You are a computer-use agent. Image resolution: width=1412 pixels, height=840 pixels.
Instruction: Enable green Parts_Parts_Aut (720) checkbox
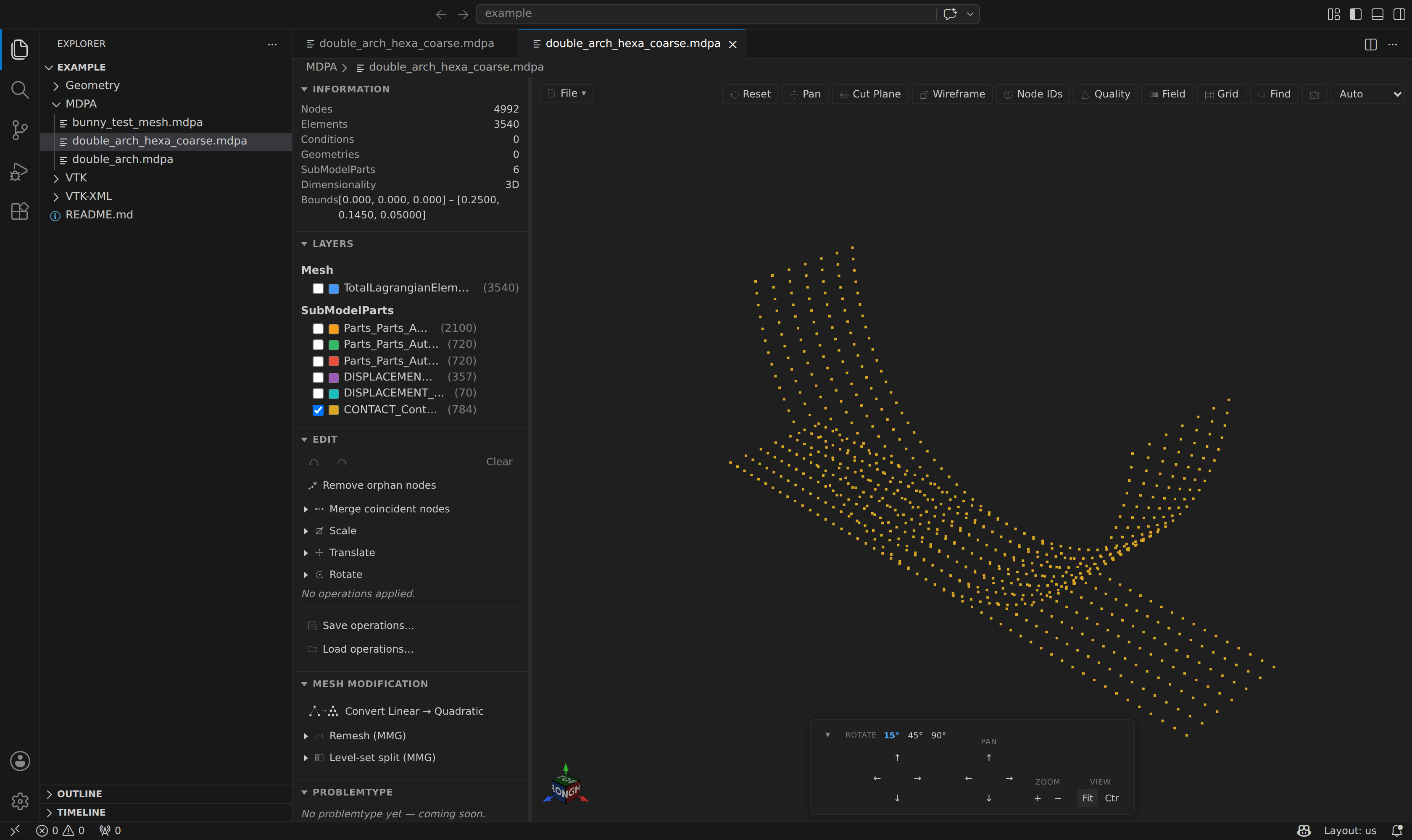(318, 345)
